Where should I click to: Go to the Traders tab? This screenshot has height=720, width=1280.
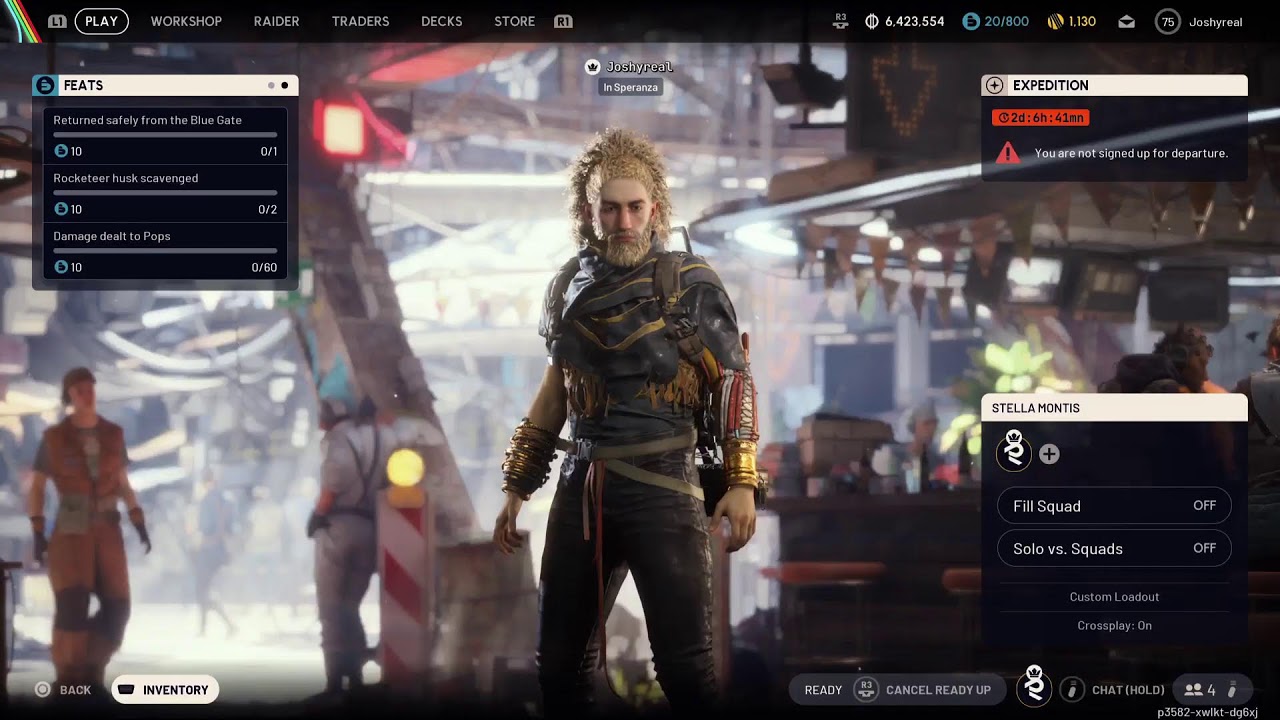tap(360, 21)
